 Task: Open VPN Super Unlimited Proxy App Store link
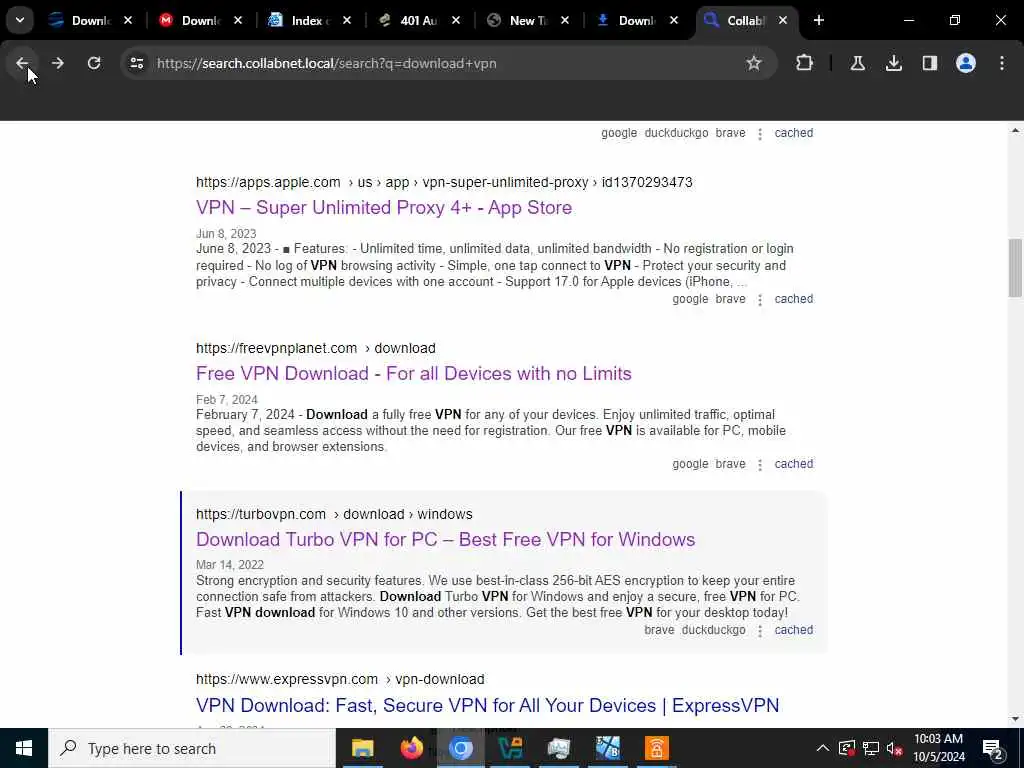[384, 208]
